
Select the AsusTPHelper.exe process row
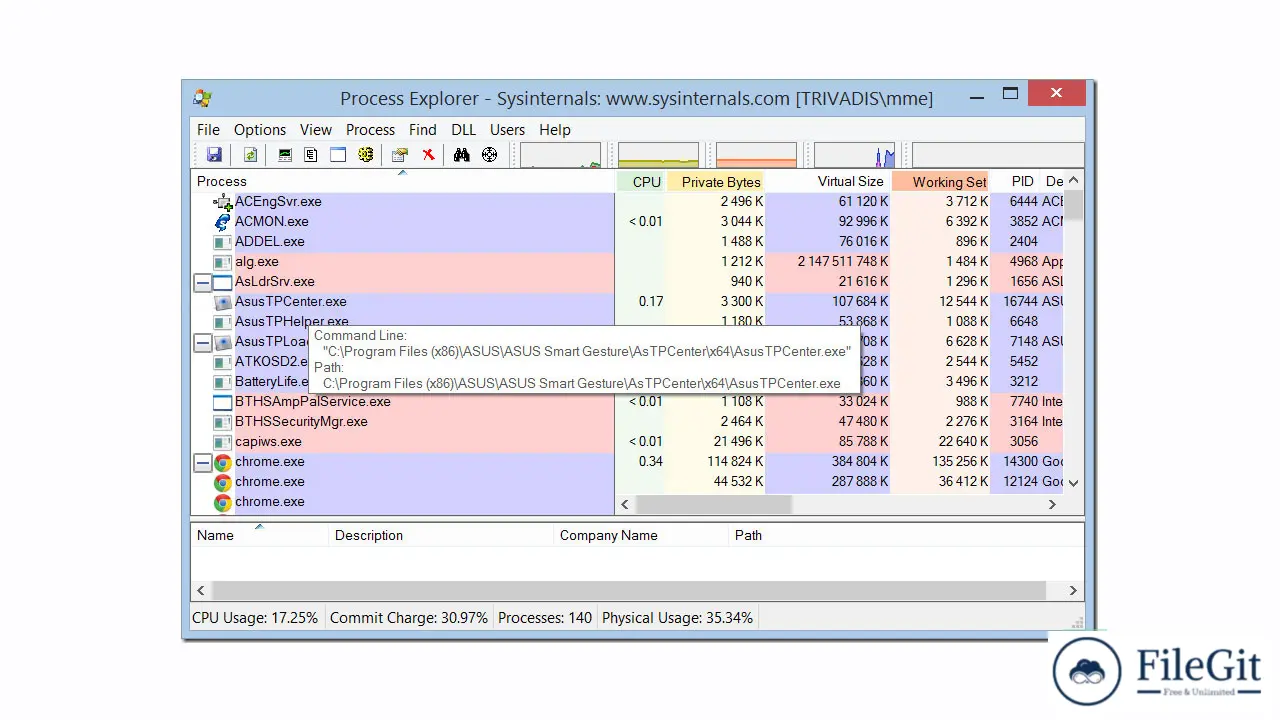pyautogui.click(x=627, y=322)
